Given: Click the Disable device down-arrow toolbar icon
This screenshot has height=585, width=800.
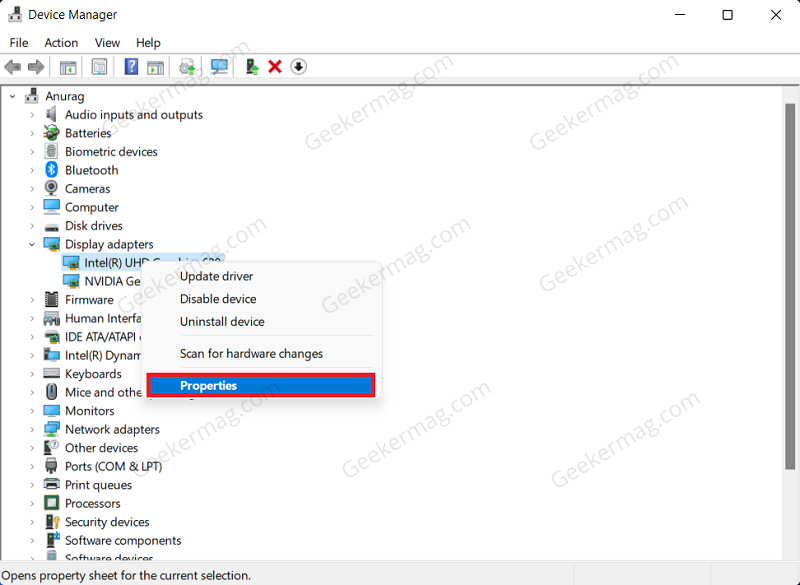Looking at the screenshot, I should tap(298, 67).
